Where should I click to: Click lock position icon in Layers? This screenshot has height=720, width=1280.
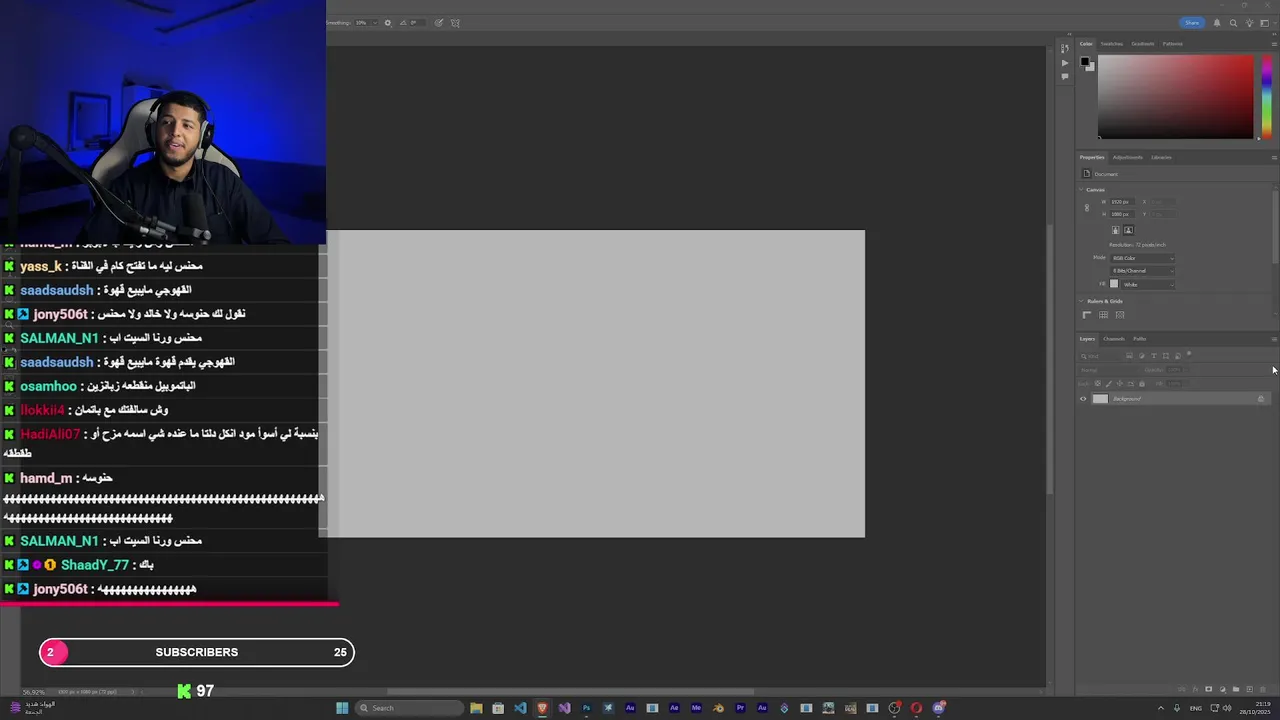1119,384
